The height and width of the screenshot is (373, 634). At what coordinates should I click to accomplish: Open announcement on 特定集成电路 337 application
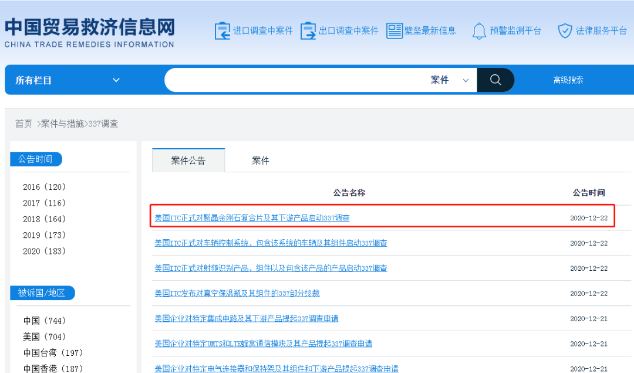click(246, 318)
